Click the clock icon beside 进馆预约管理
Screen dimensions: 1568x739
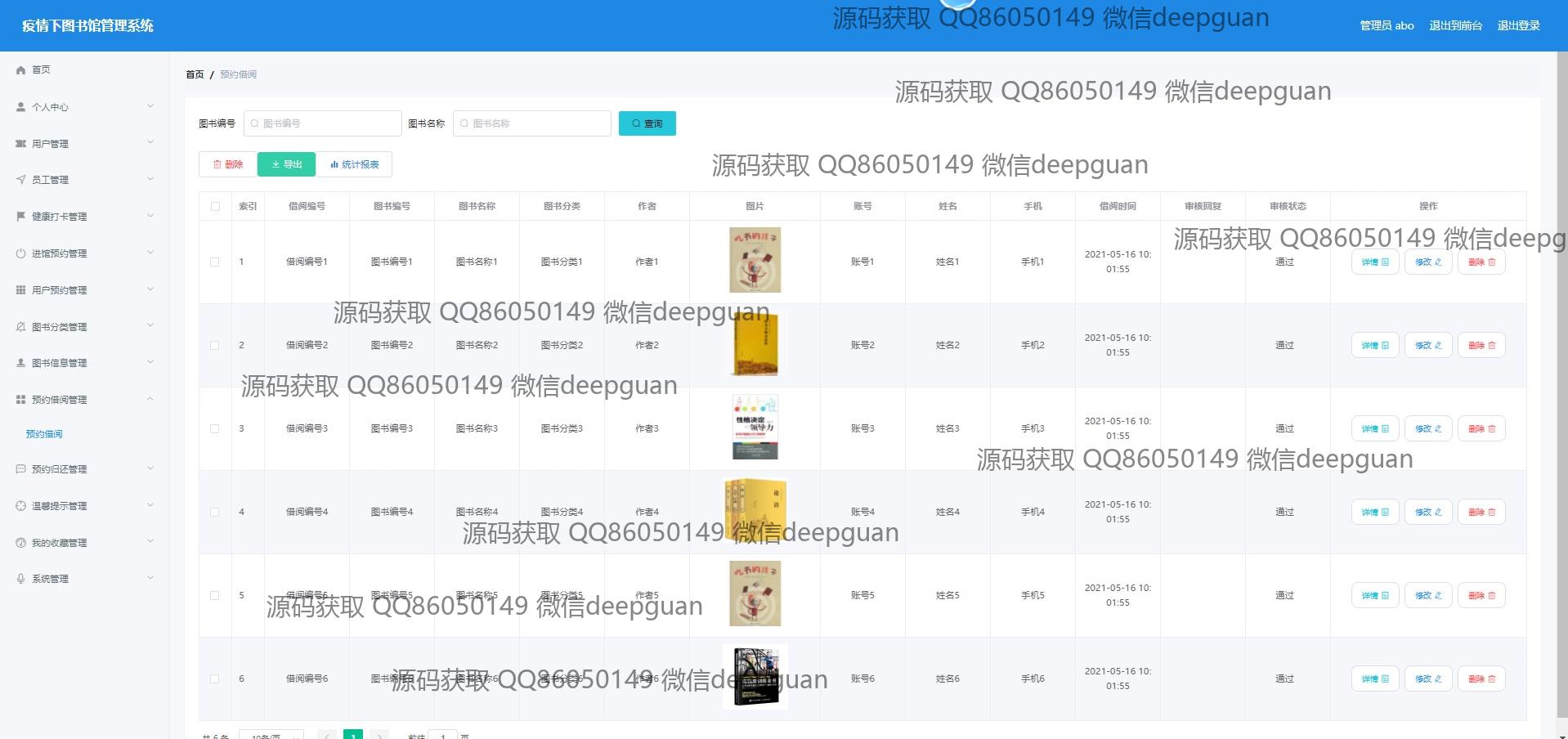click(21, 253)
